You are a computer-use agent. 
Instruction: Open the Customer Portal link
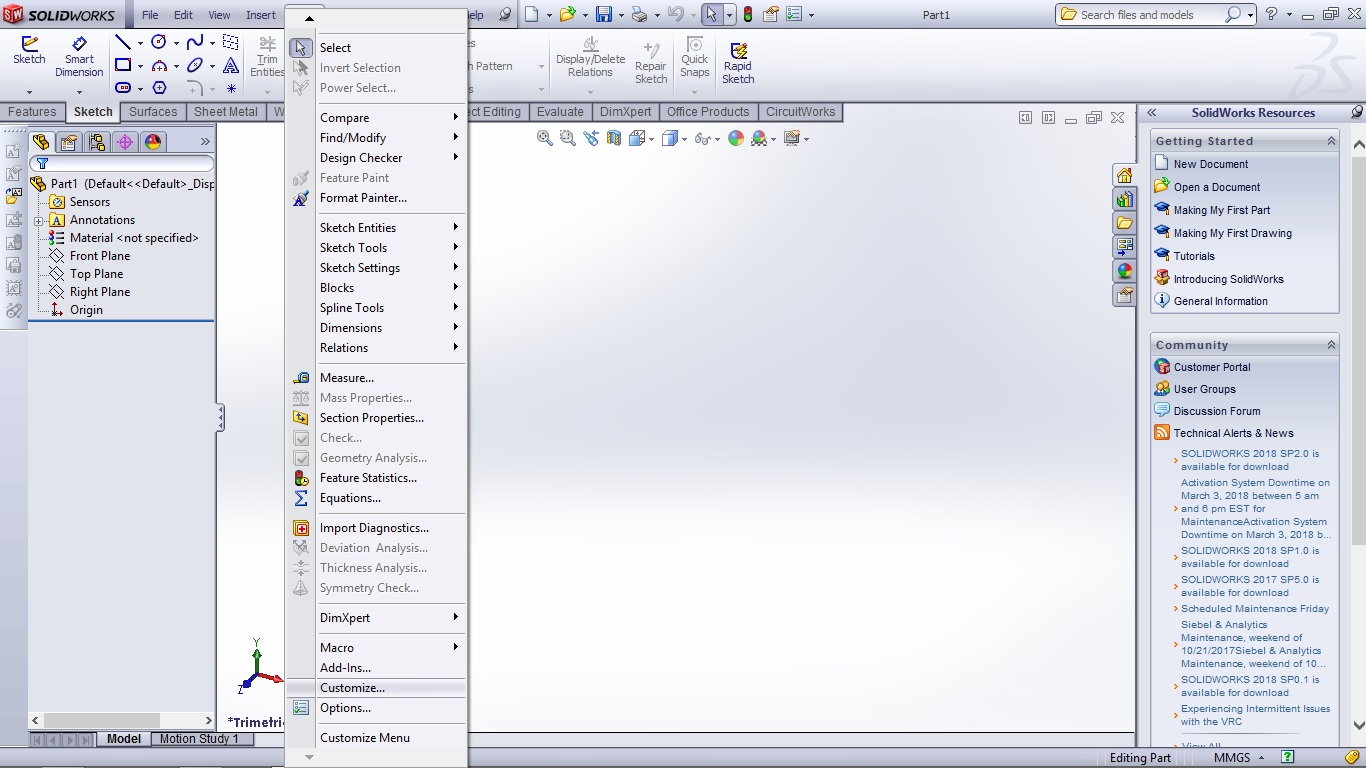click(x=1211, y=366)
